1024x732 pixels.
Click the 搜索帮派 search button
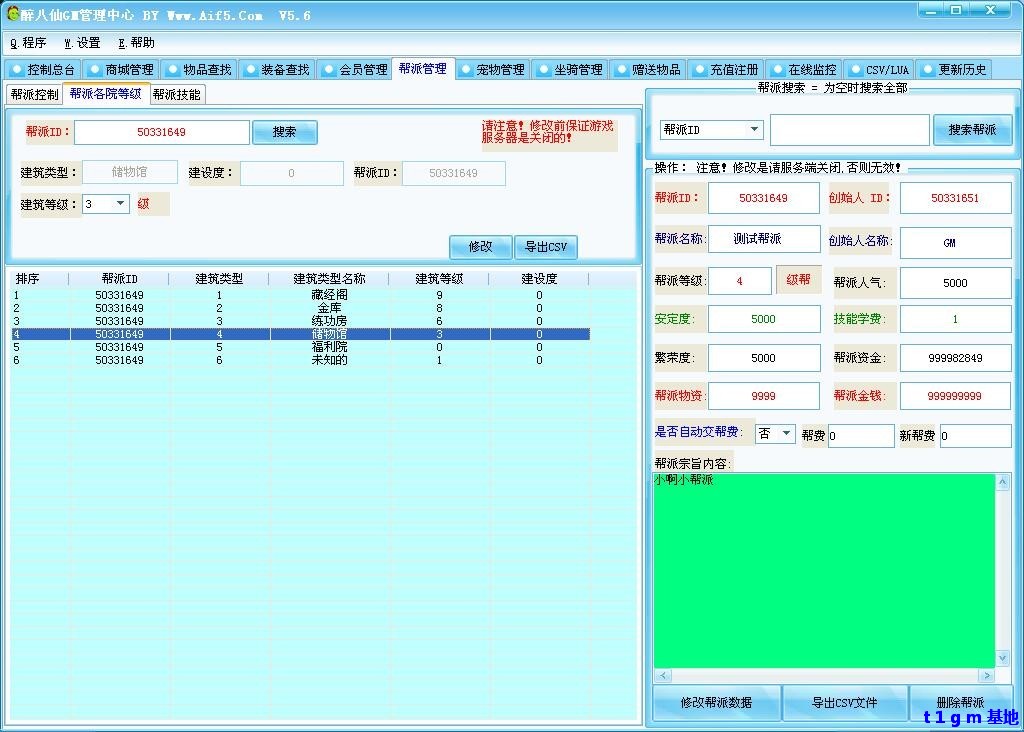pyautogui.click(x=971, y=129)
